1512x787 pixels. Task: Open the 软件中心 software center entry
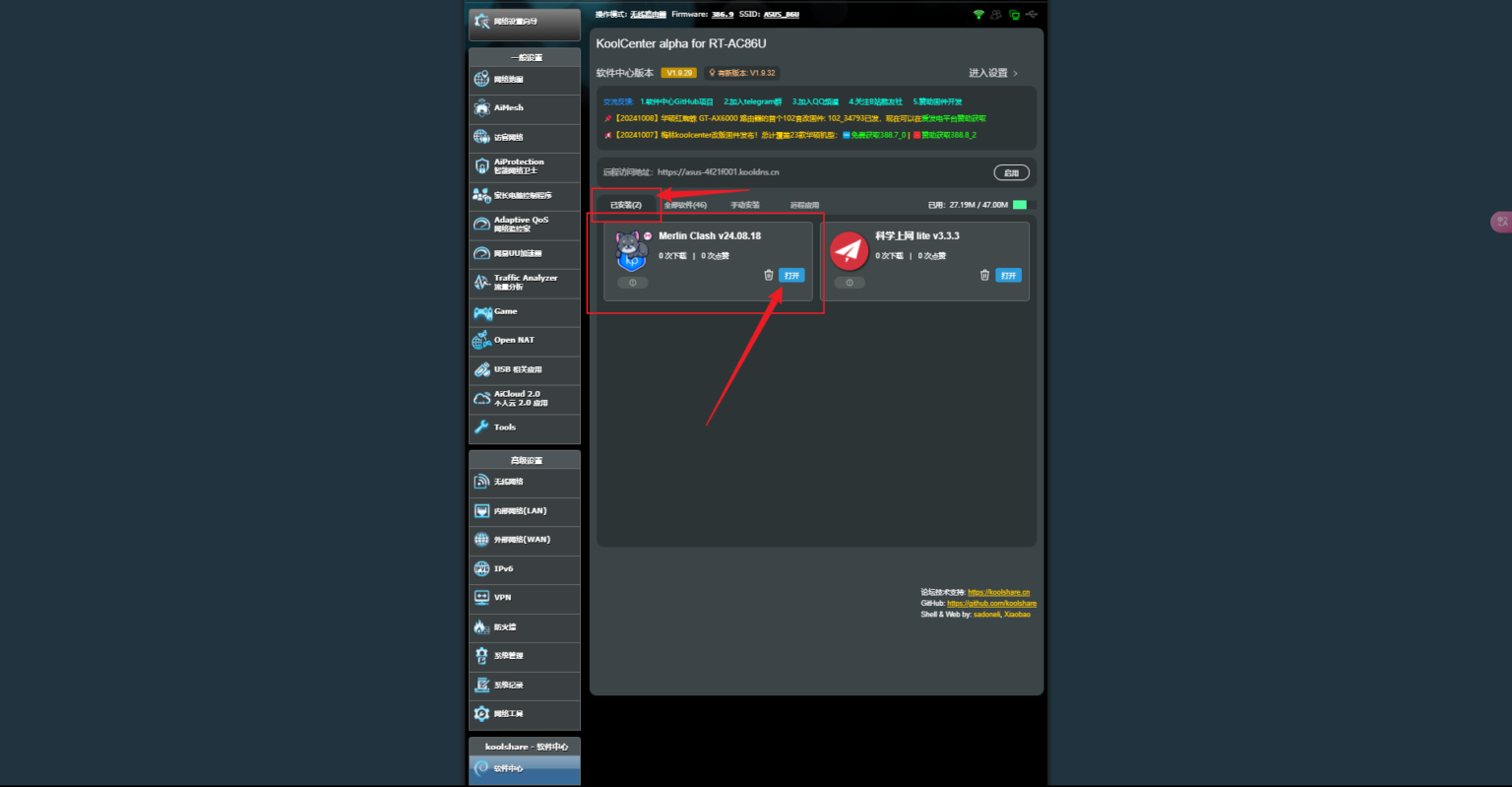(525, 769)
